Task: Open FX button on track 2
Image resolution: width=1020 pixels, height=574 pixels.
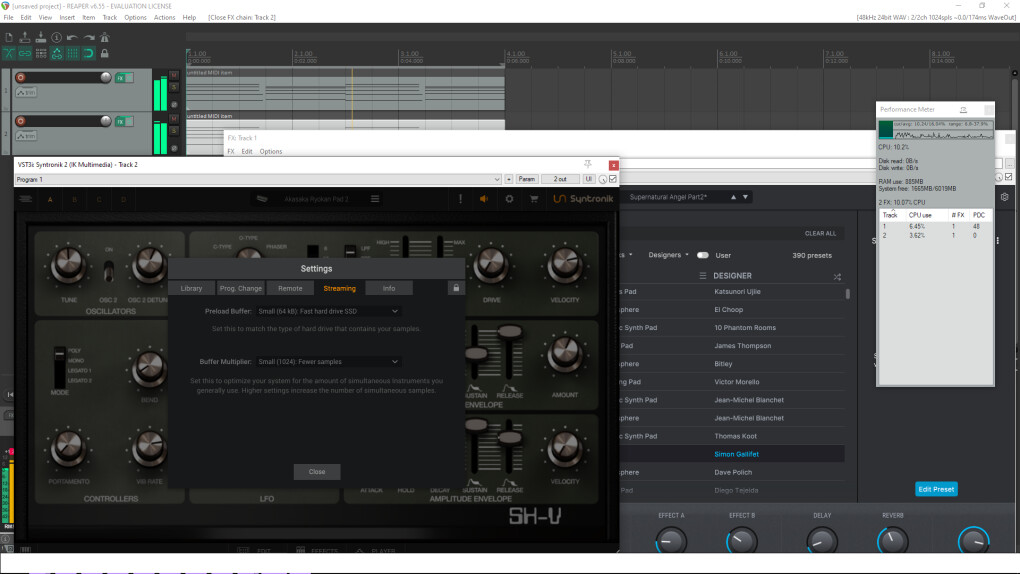Action: pos(120,122)
